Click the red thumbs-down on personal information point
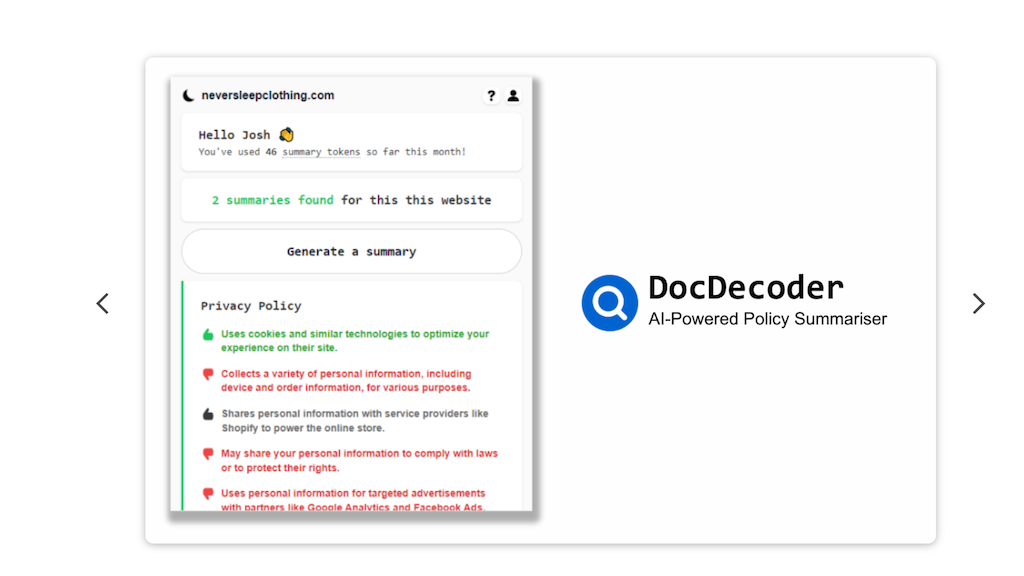 [206, 373]
